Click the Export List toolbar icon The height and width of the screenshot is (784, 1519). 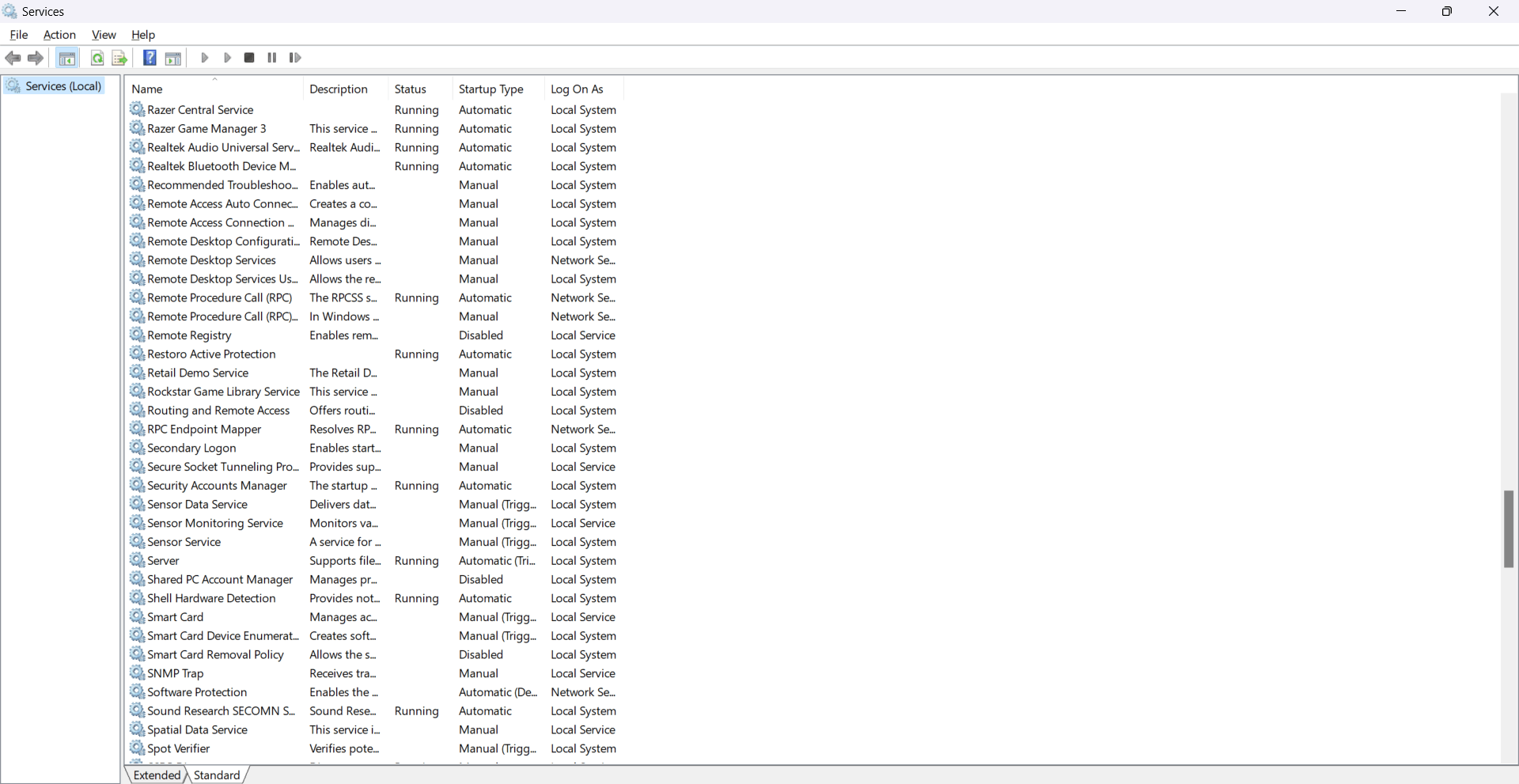[x=119, y=58]
